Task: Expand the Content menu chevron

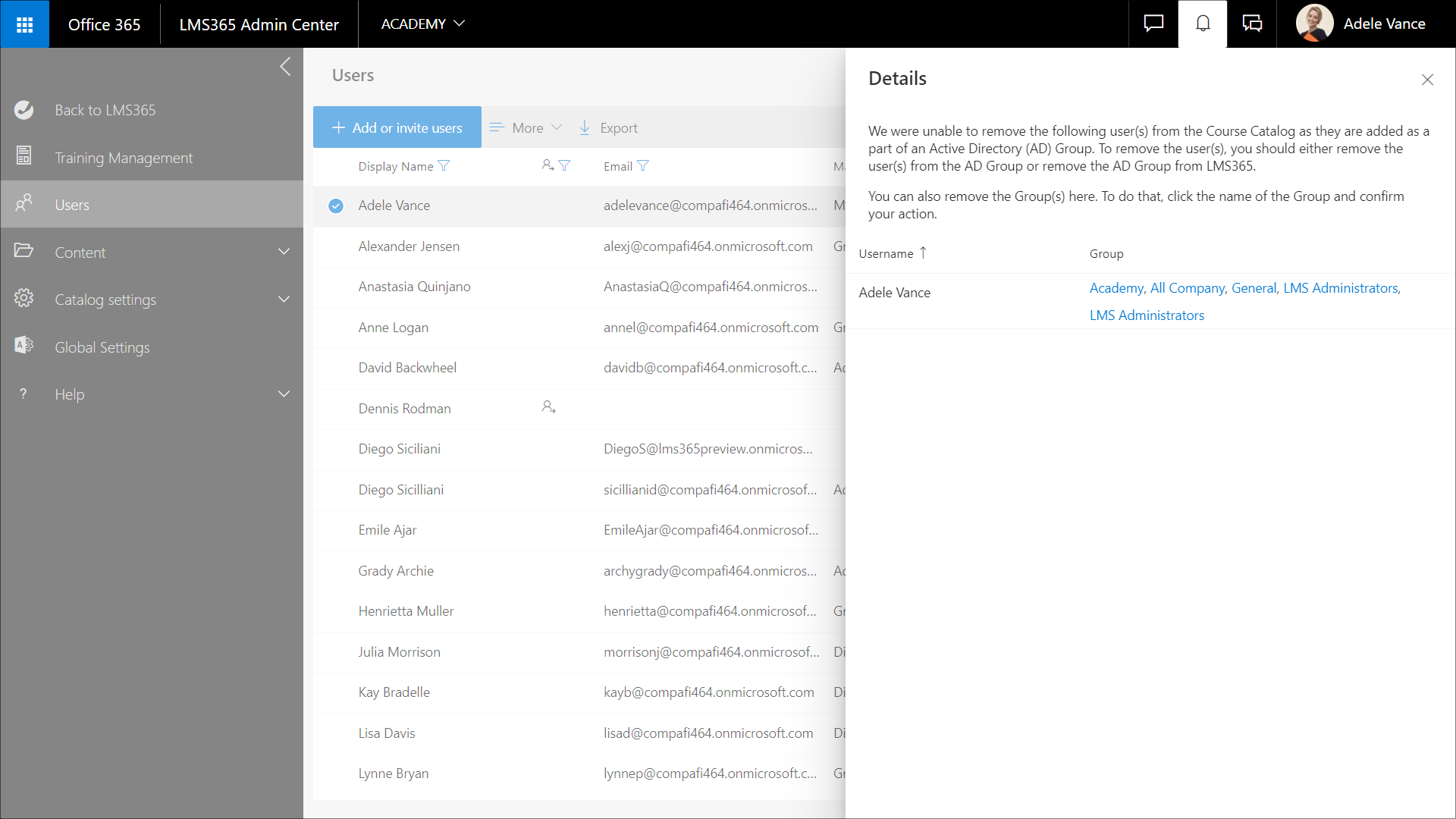Action: pos(284,251)
